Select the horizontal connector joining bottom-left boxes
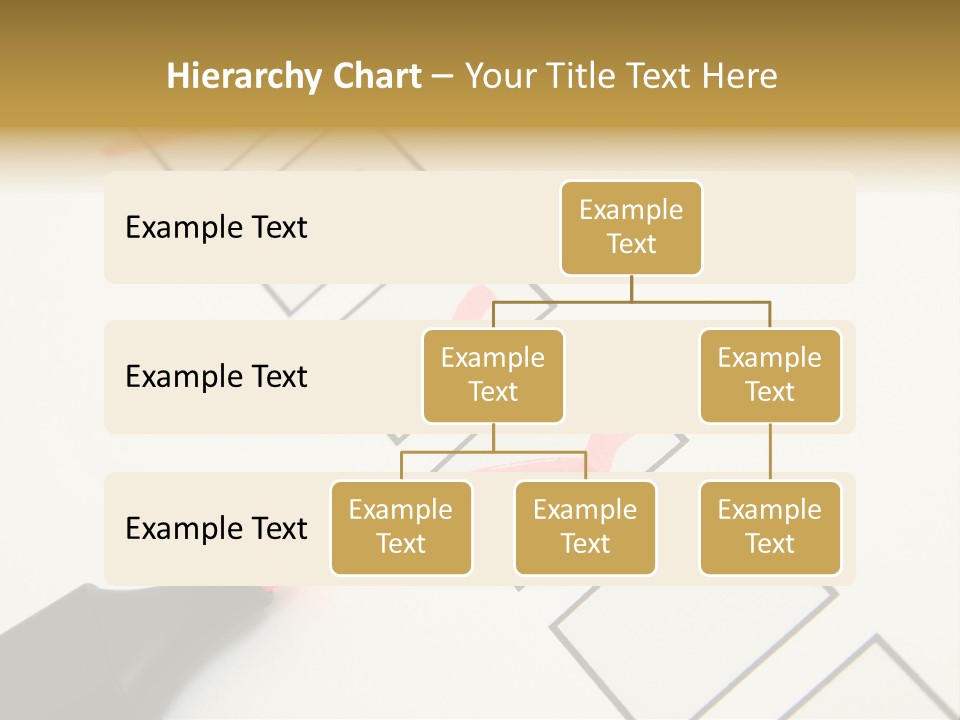 tap(493, 452)
